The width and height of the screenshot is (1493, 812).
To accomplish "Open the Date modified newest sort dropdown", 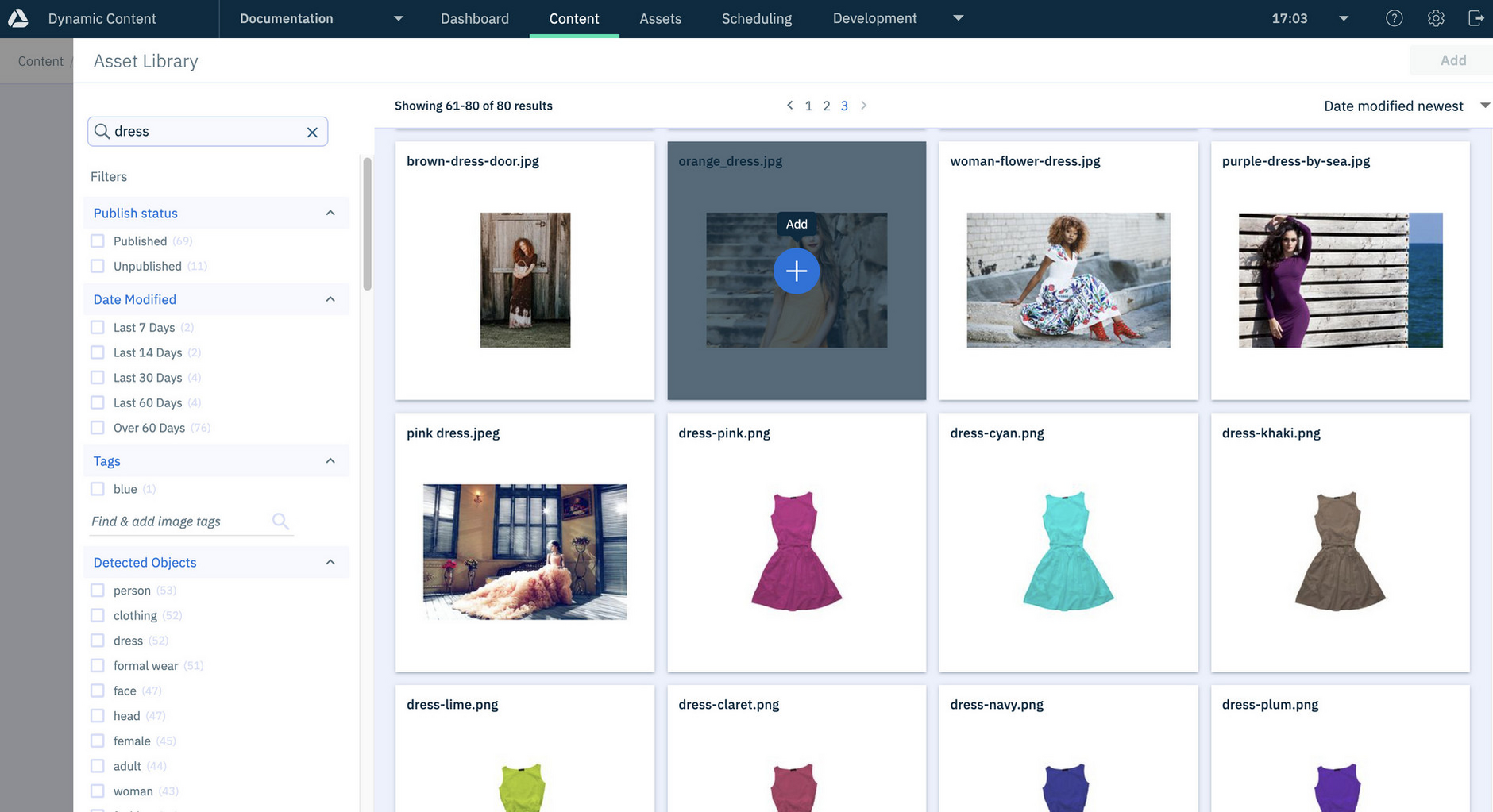I will (1406, 106).
